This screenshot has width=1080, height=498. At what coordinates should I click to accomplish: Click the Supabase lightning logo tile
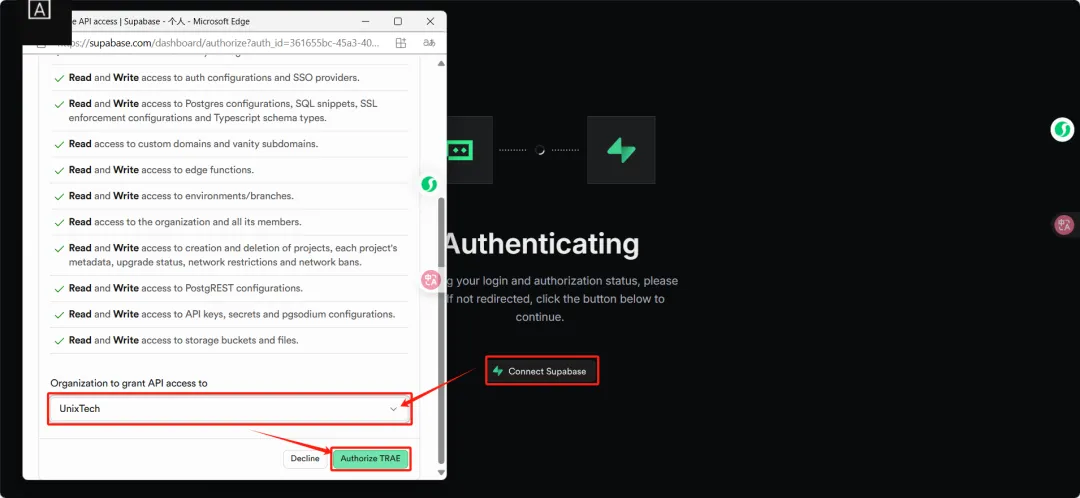[621, 149]
